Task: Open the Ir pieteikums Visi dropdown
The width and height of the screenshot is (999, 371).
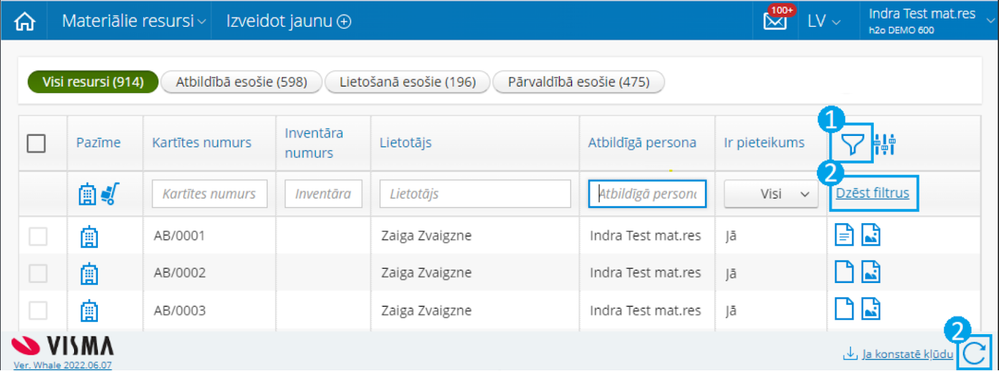Action: coord(771,194)
